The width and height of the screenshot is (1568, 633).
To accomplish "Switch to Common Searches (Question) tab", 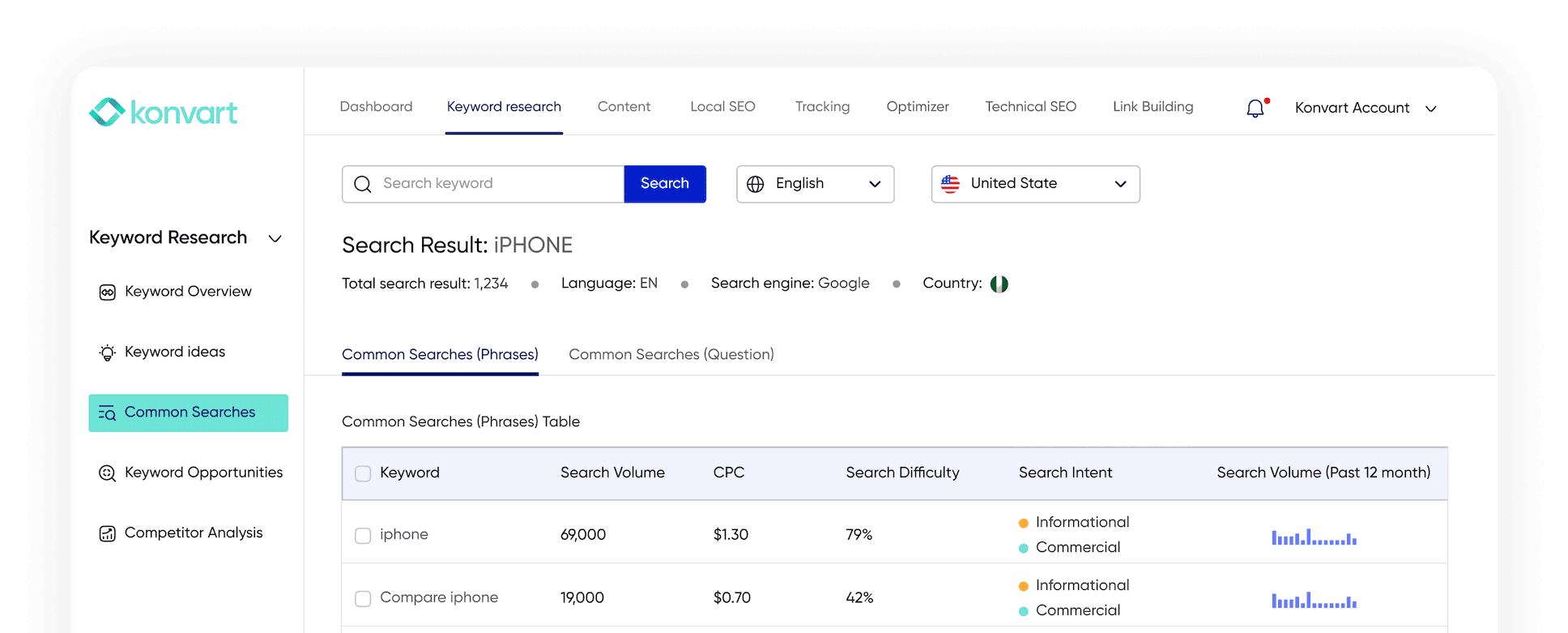I will (671, 354).
